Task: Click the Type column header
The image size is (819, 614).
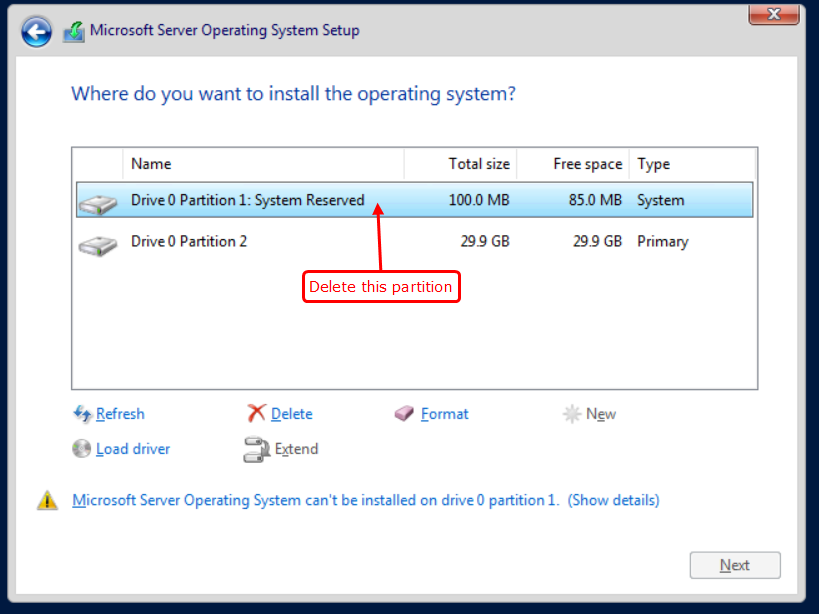Action: click(x=692, y=164)
